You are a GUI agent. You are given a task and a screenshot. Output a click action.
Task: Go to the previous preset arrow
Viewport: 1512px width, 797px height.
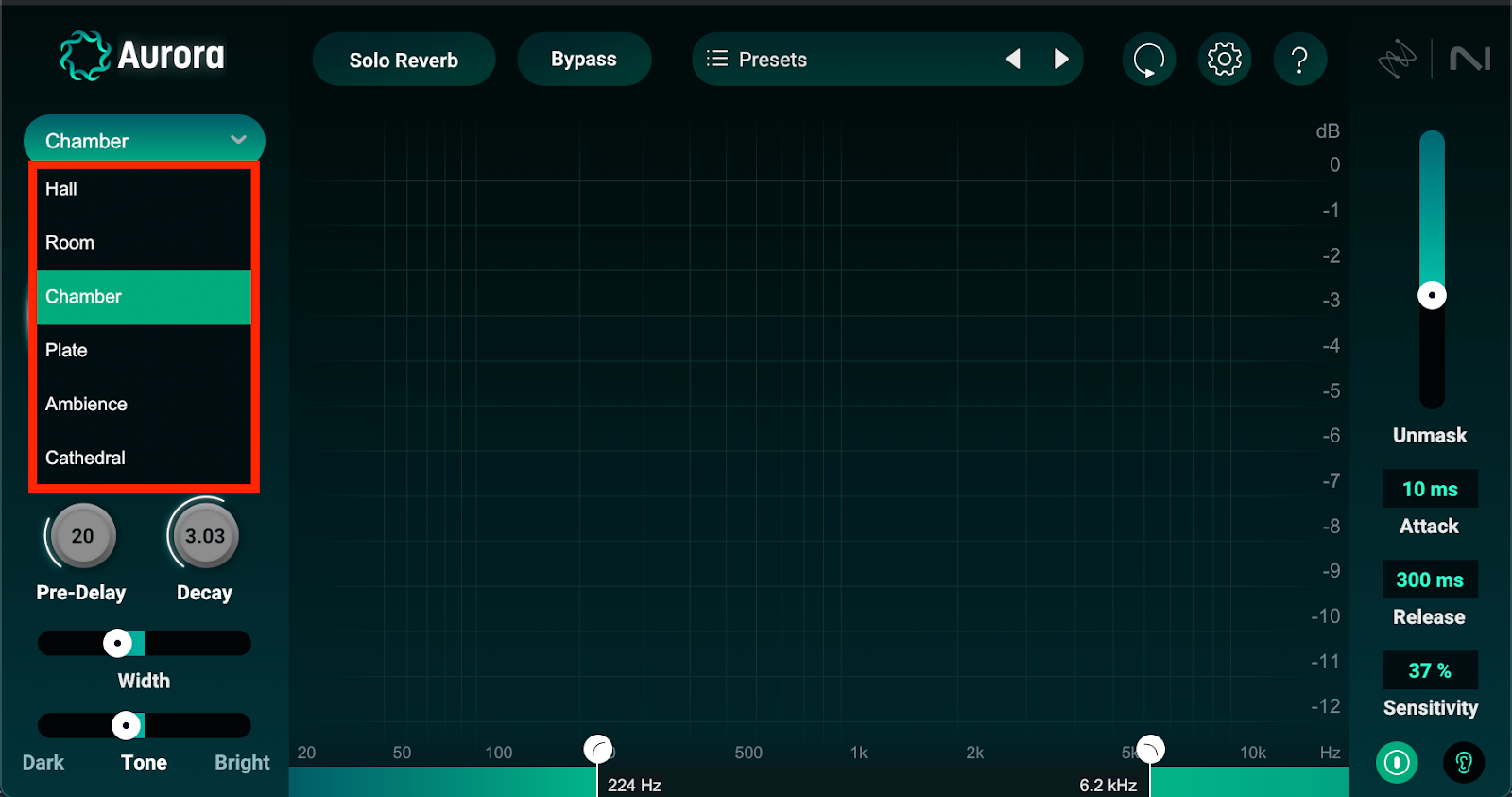[x=1013, y=60]
